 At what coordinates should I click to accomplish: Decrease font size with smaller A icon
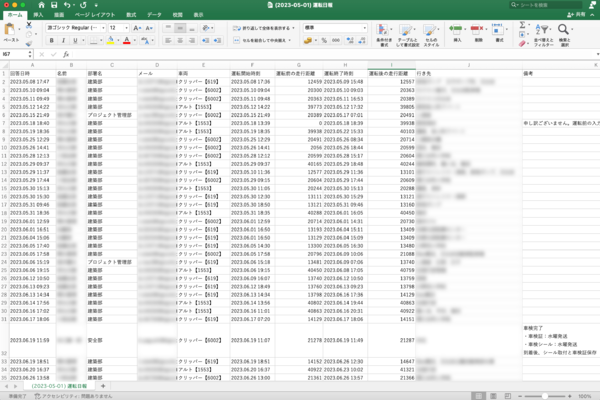tap(149, 28)
